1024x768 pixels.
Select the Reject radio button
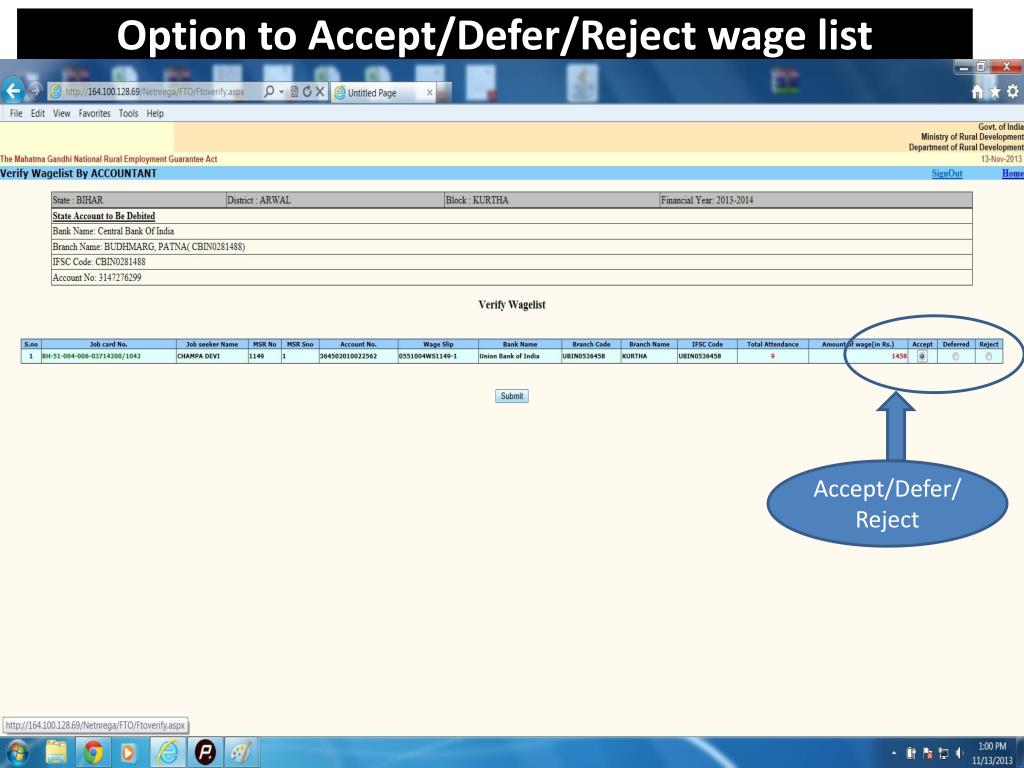coord(988,357)
